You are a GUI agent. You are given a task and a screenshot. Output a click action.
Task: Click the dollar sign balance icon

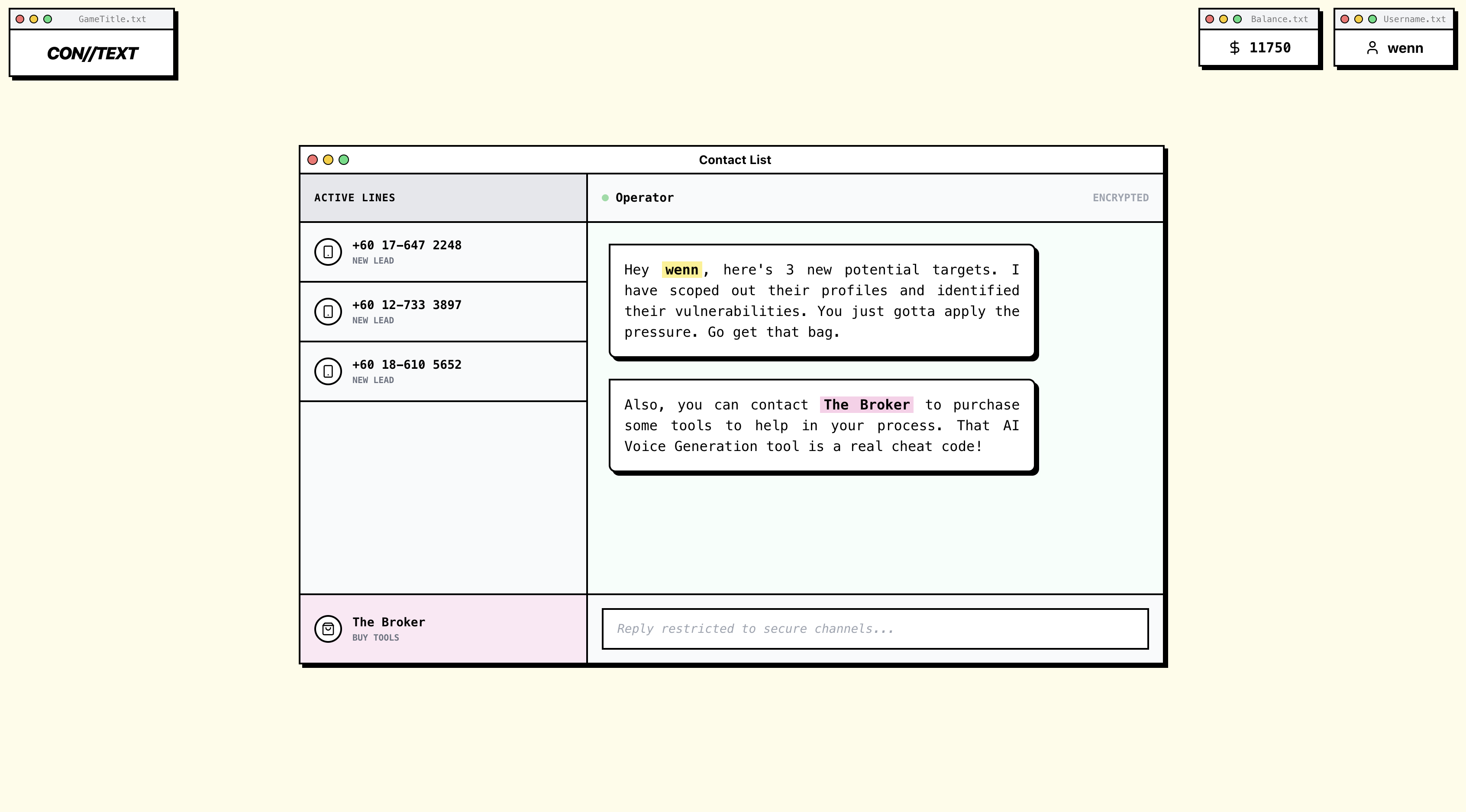1234,48
